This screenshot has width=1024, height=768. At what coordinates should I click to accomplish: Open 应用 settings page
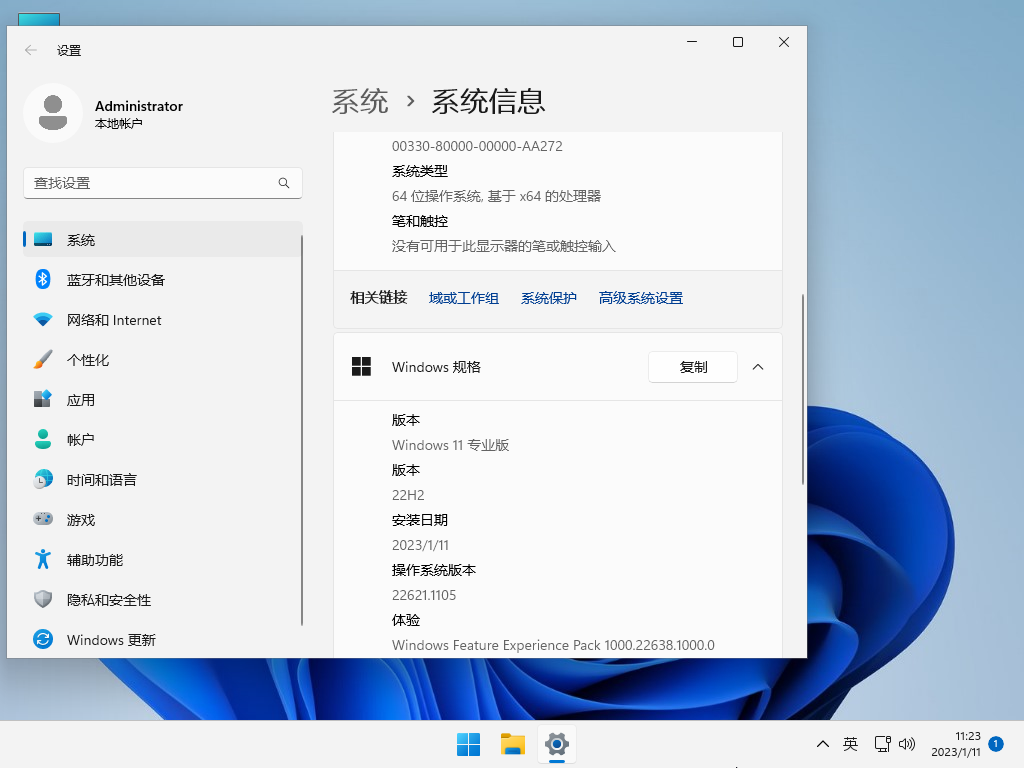(x=80, y=400)
